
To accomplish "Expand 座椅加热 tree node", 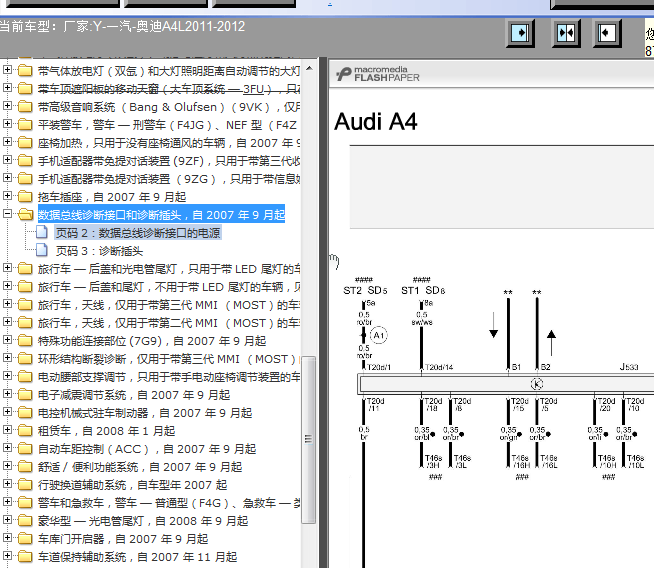I will [x=7, y=141].
